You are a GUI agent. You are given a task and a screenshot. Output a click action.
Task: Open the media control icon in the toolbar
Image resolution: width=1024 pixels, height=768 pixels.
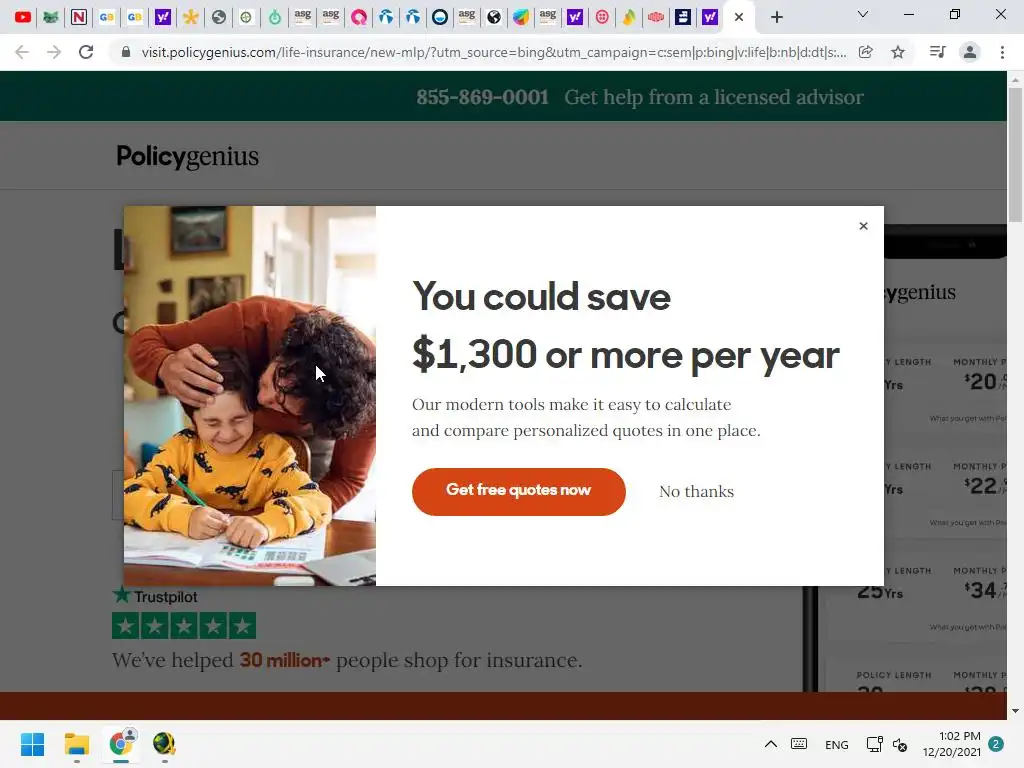pyautogui.click(x=938, y=52)
